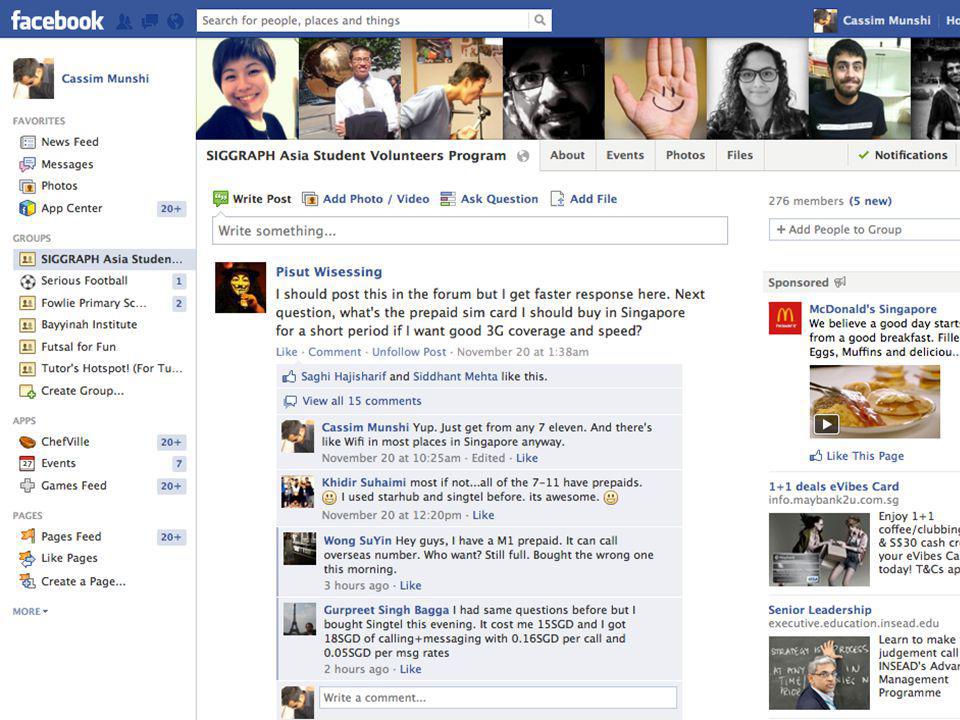Select Add Photo / Video option
The height and width of the screenshot is (720, 960).
[x=366, y=199]
